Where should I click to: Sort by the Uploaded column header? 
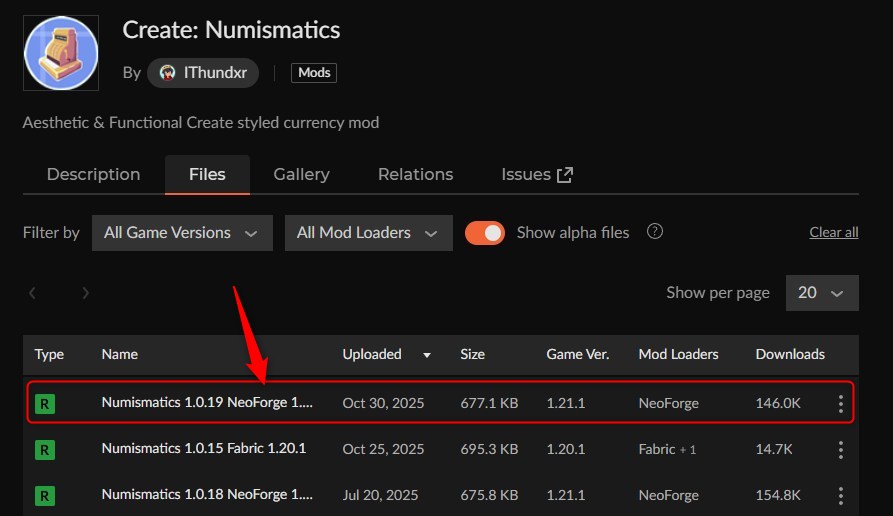[372, 354]
